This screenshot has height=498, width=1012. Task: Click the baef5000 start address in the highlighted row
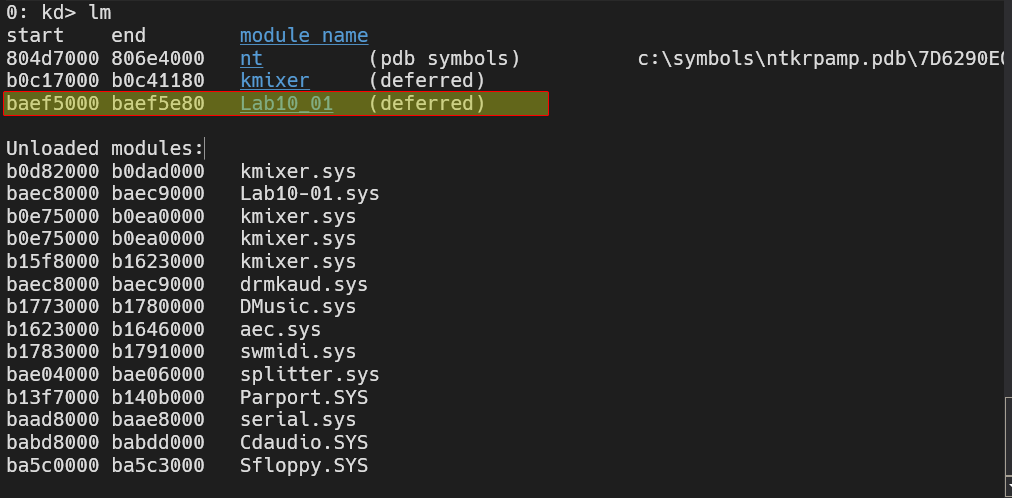pyautogui.click(x=52, y=104)
